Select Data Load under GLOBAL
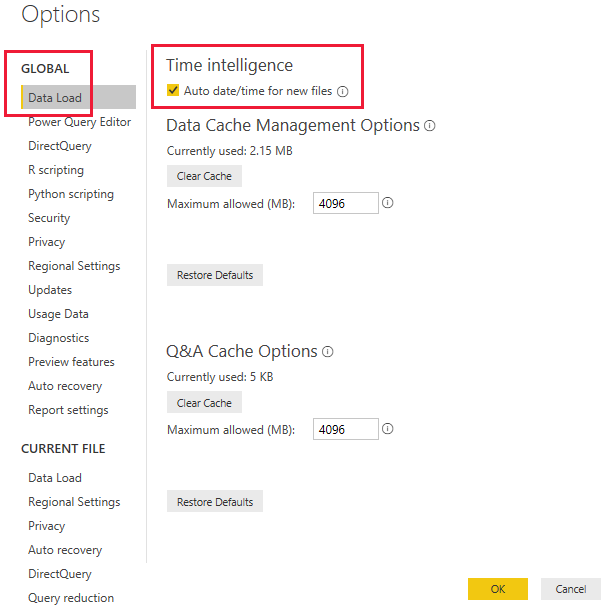The width and height of the screenshot is (607, 613). point(79,97)
